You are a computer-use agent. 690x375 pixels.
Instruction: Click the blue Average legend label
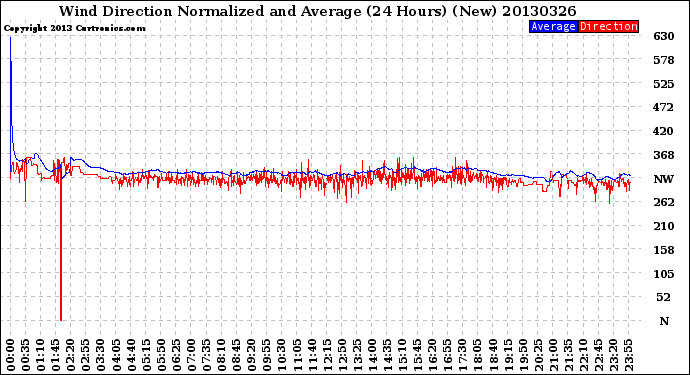553,26
